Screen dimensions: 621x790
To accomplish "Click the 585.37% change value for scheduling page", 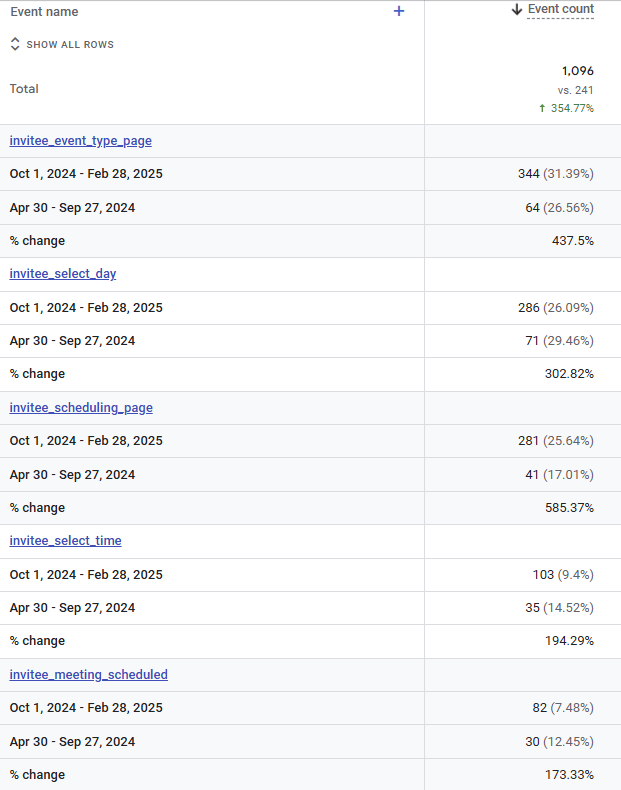I will pos(569,507).
